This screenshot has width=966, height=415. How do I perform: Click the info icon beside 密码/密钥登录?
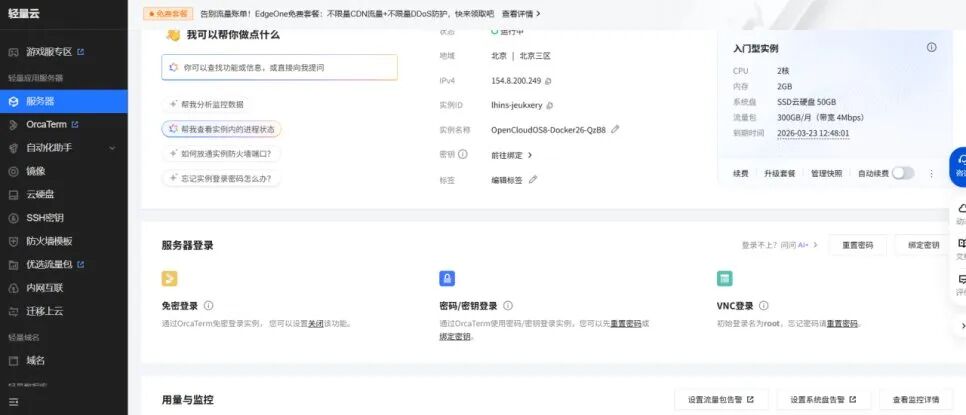coord(508,305)
